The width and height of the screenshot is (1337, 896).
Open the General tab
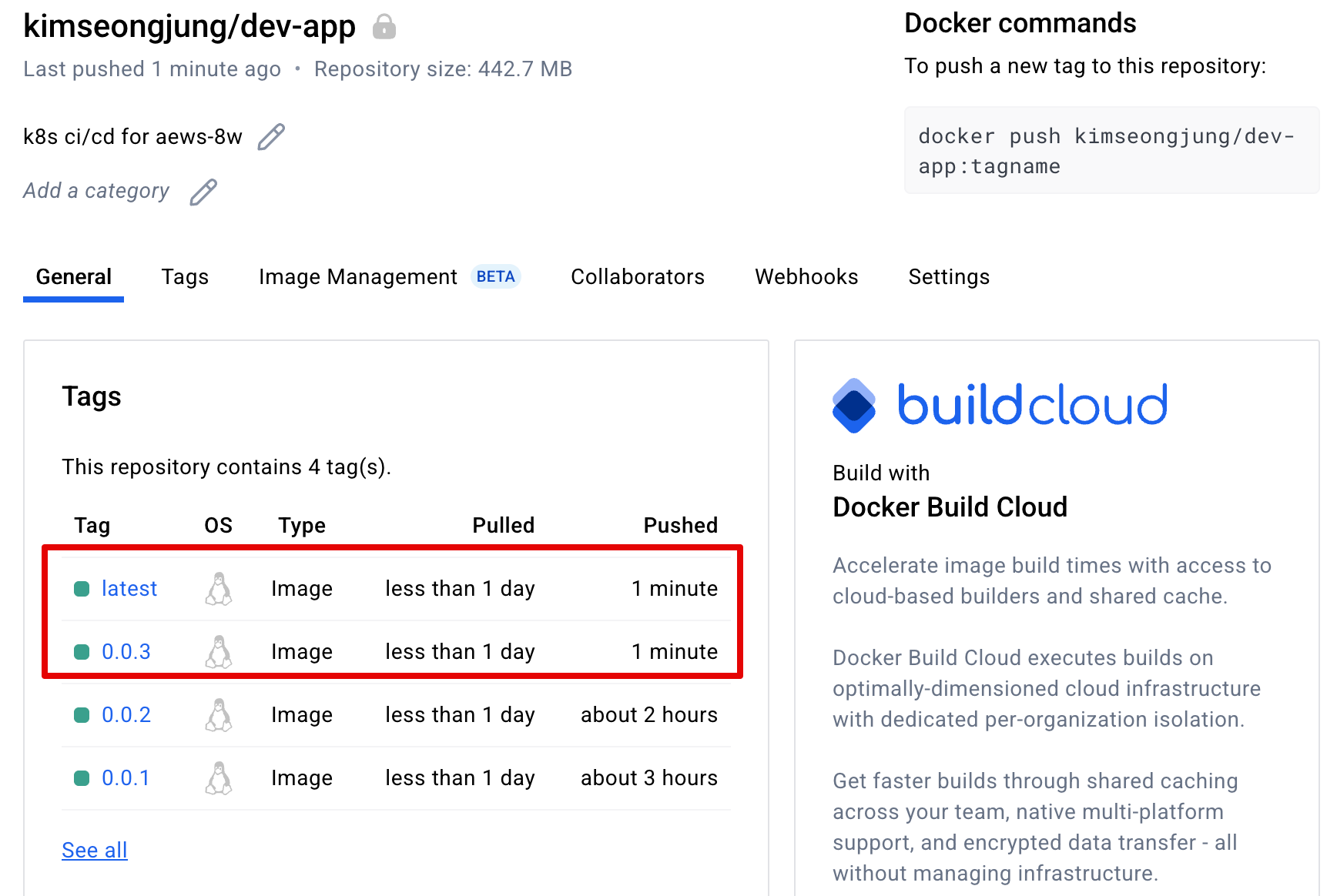(x=74, y=277)
